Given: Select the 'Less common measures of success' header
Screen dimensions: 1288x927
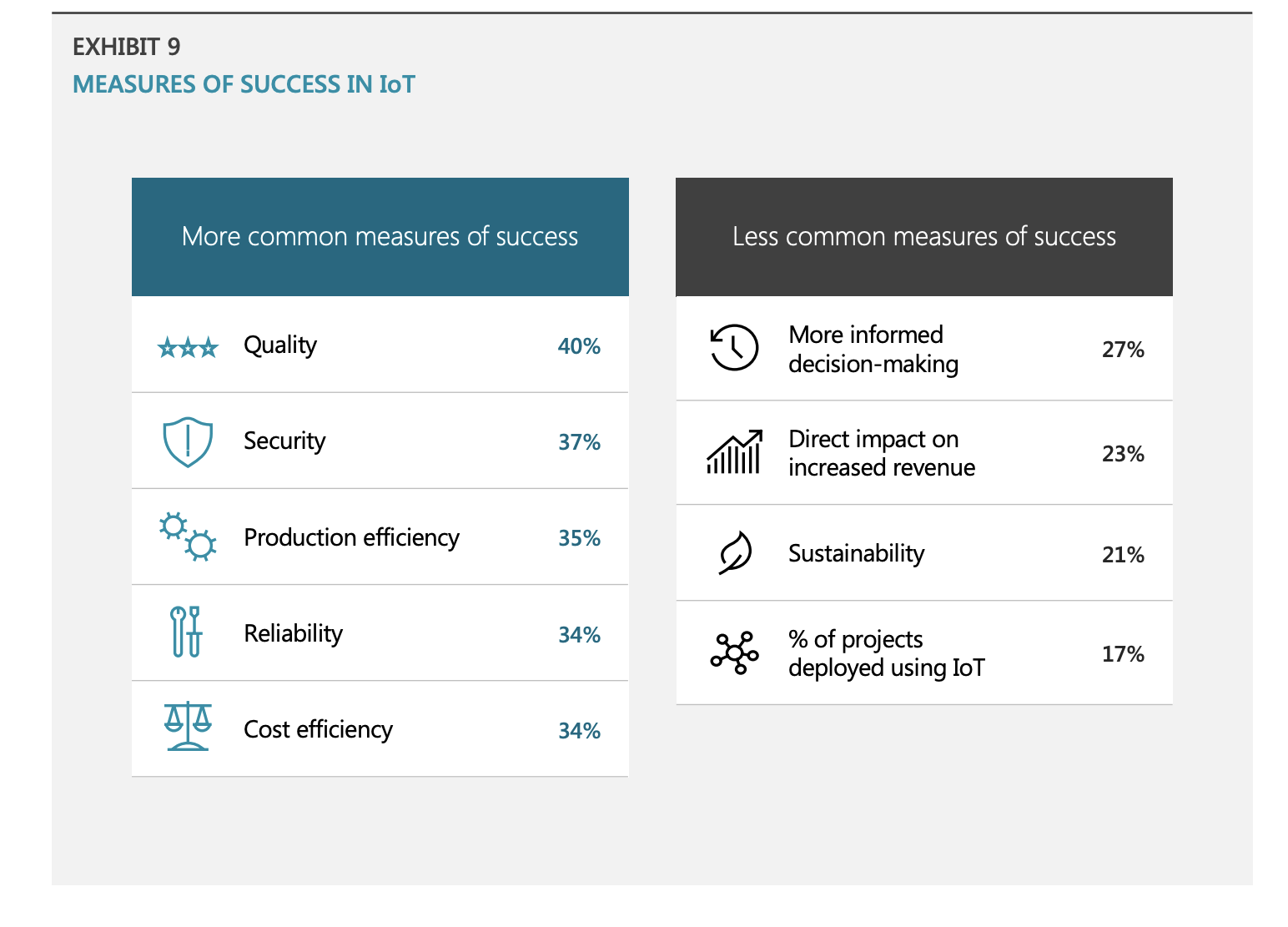Looking at the screenshot, I should (923, 237).
